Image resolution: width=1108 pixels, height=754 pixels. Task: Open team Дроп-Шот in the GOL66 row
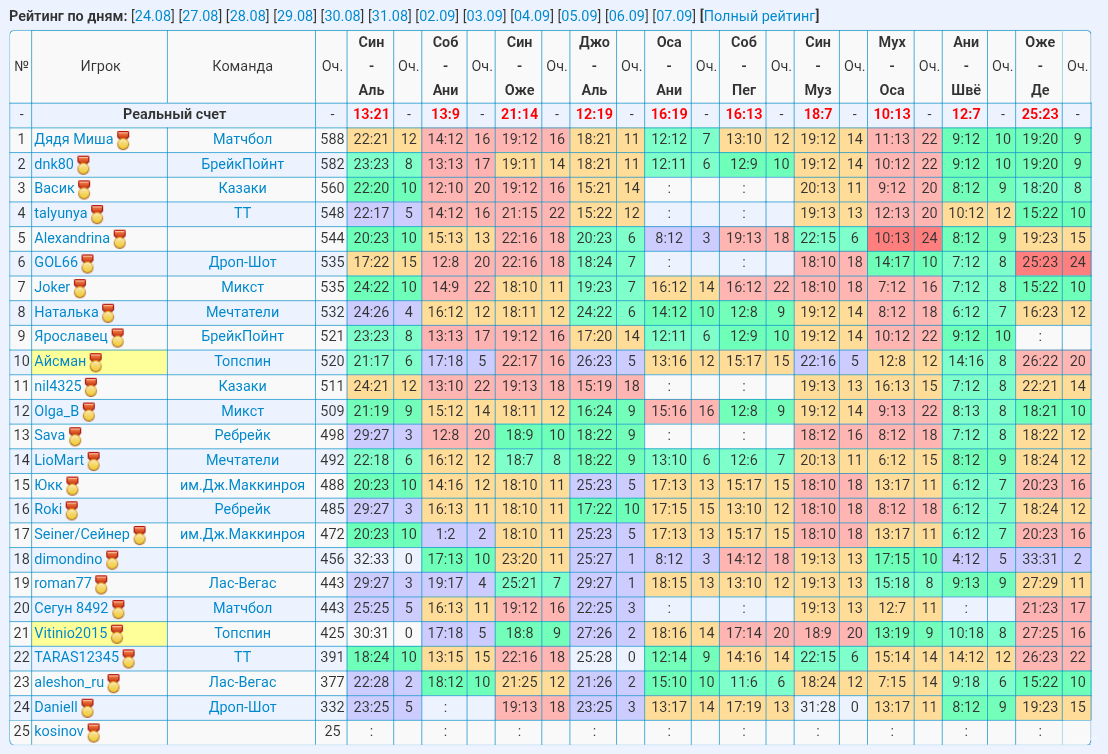(242, 262)
